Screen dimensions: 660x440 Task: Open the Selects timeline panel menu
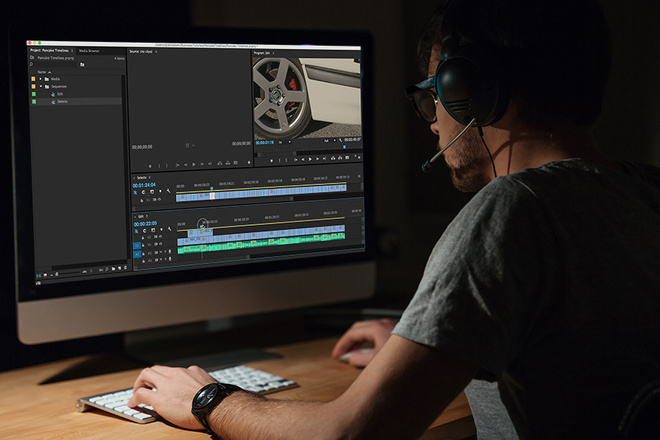tap(149, 178)
